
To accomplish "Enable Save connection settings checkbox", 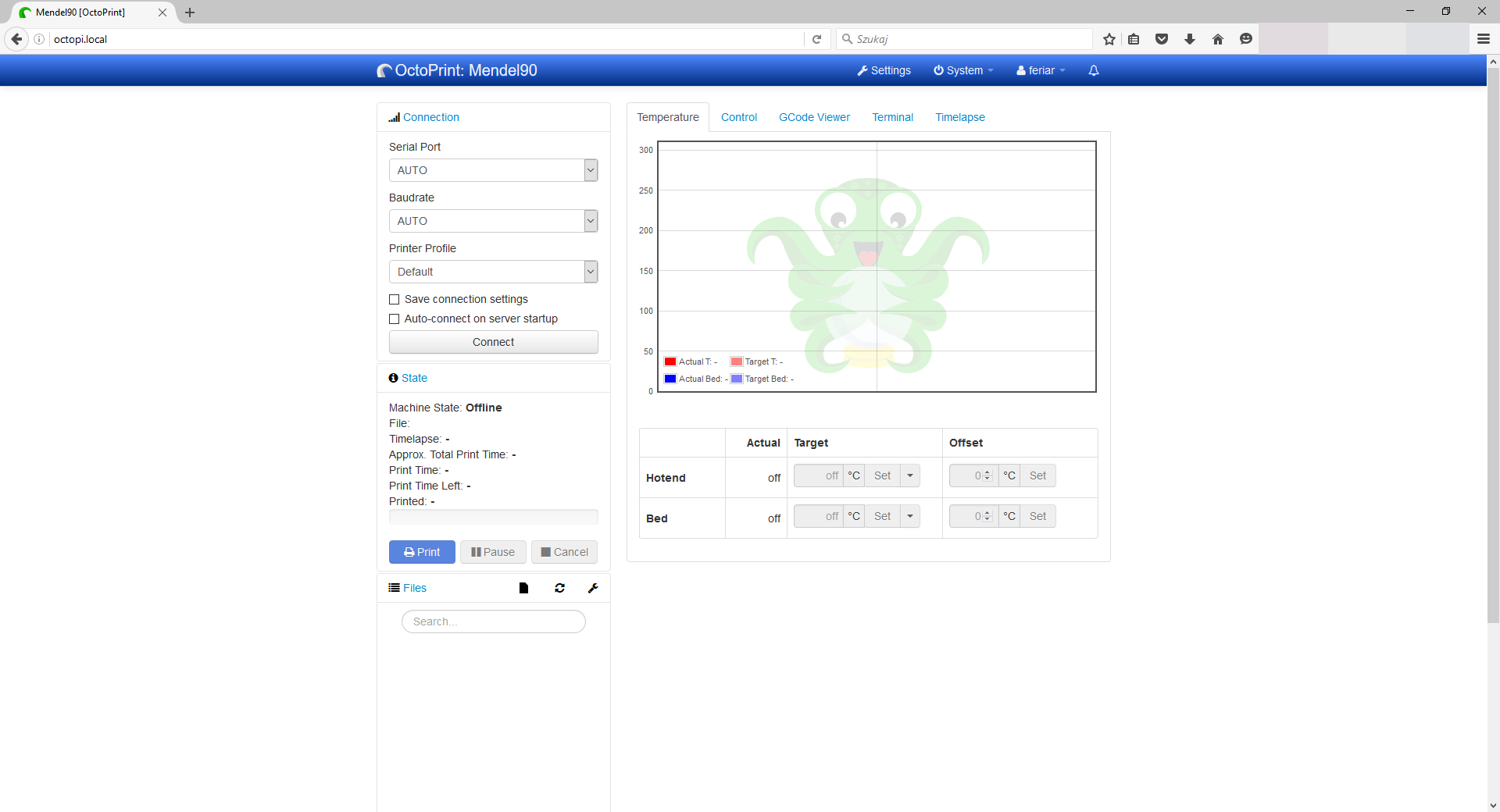I will point(394,300).
